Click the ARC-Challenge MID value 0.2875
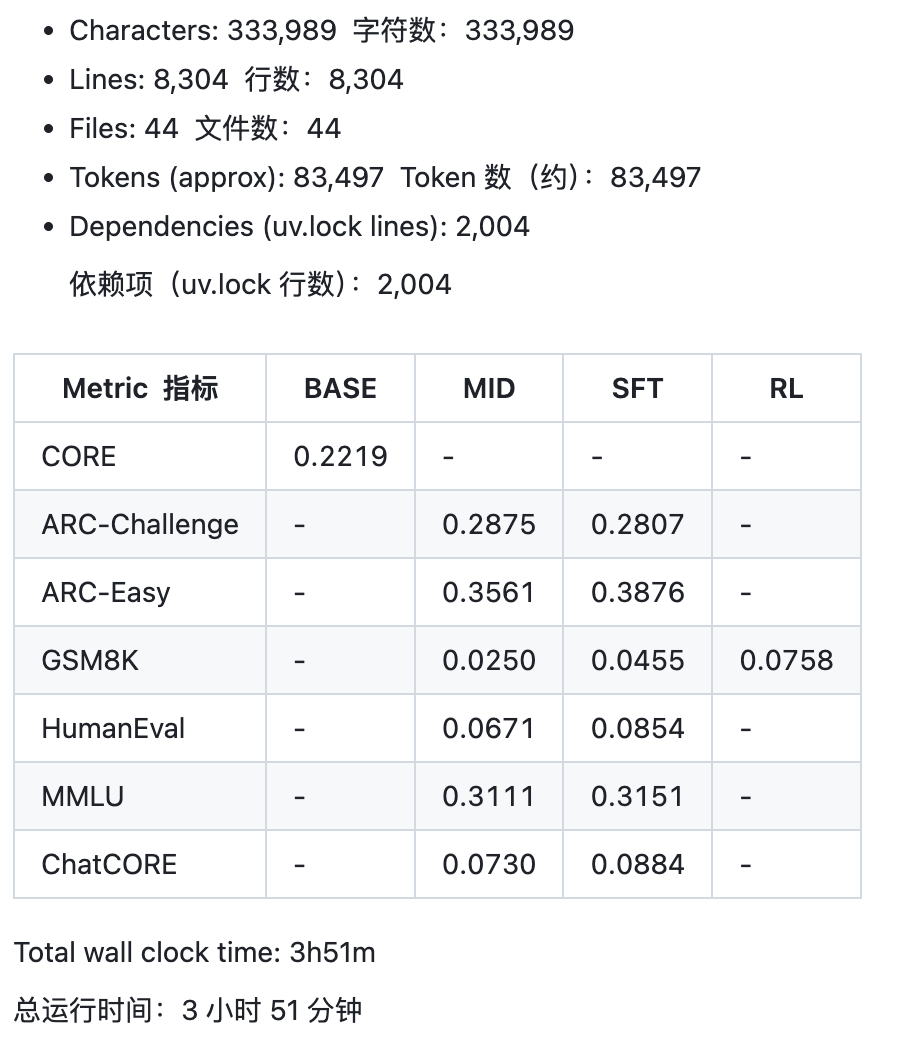The height and width of the screenshot is (1038, 922). tap(489, 525)
